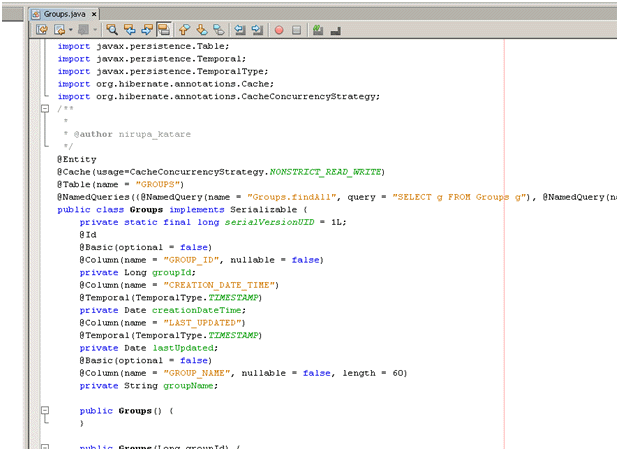Click serialVersionUID field name
Screen dimensions: 617x449
(270, 222)
